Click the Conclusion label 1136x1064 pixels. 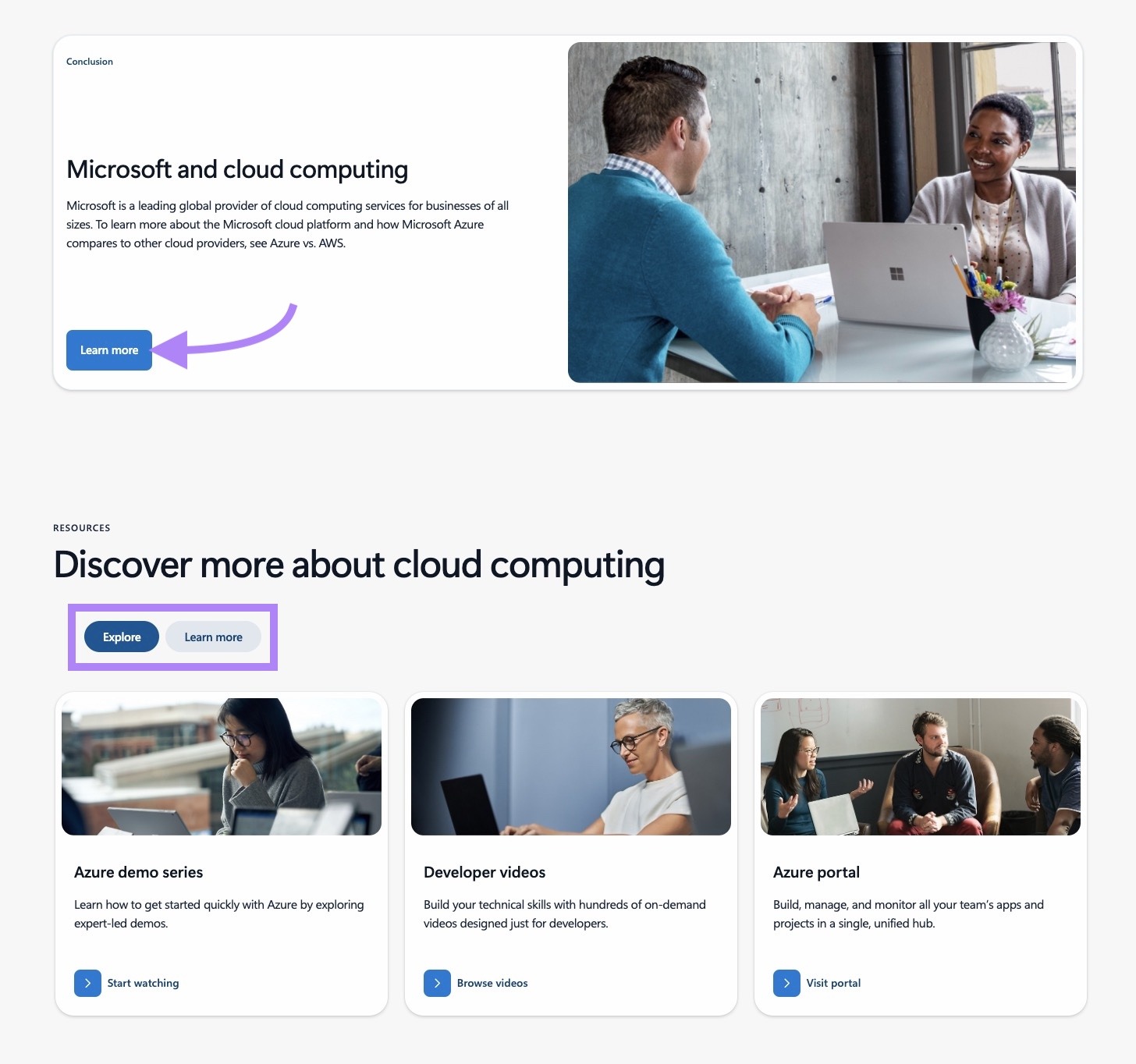[89, 61]
